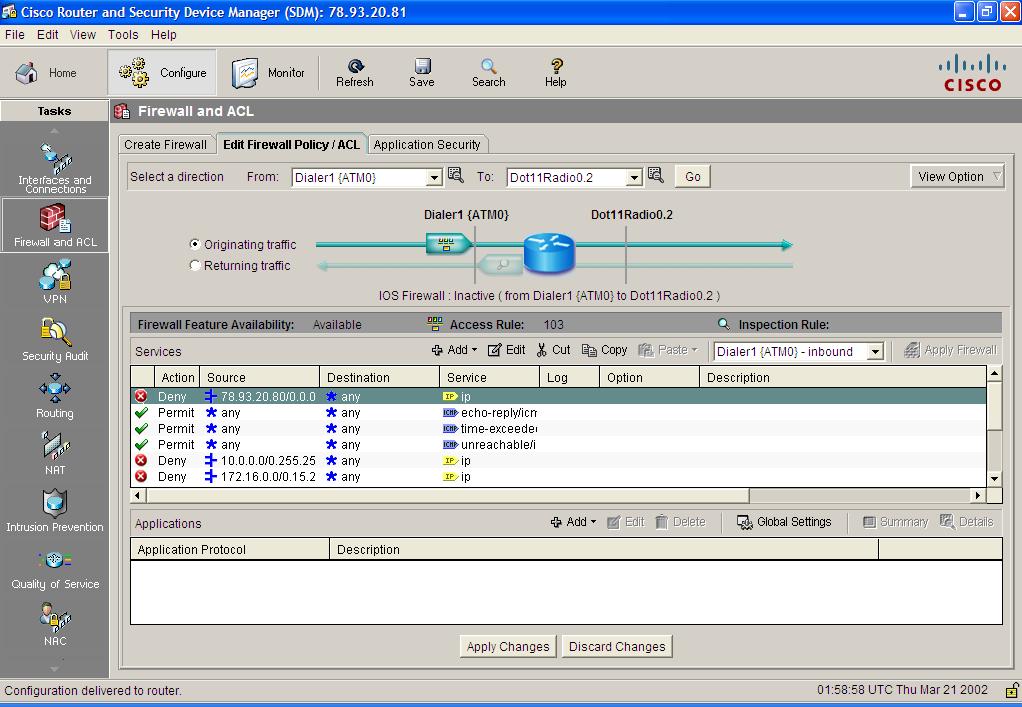Expand the From interface dropdown

tap(433, 177)
